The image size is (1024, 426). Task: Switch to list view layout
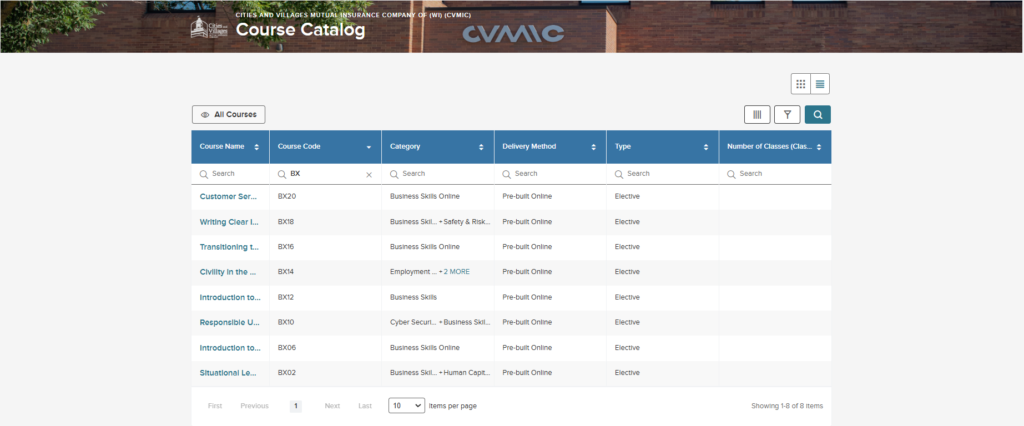820,84
